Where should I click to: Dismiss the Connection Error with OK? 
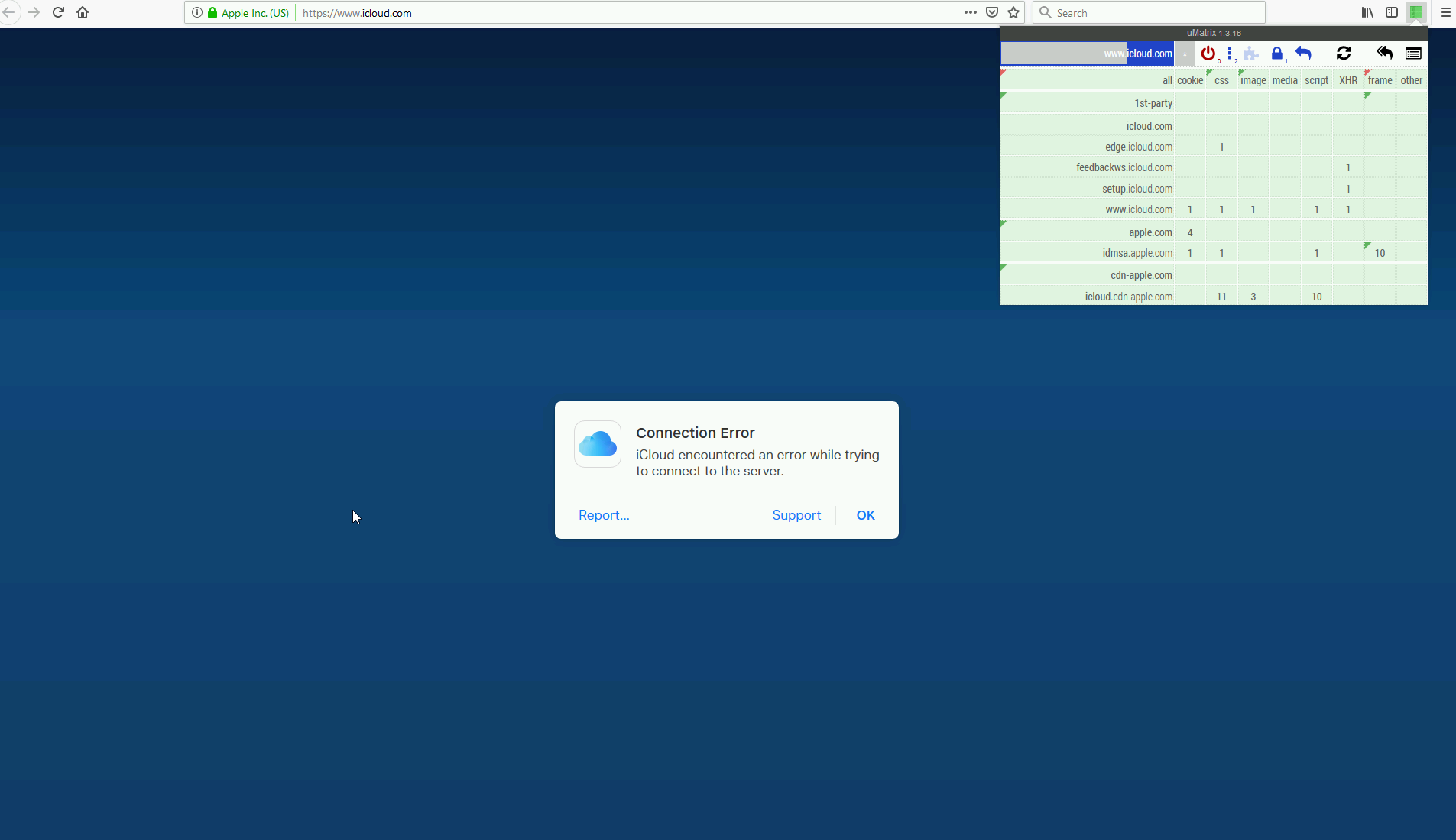(x=865, y=515)
